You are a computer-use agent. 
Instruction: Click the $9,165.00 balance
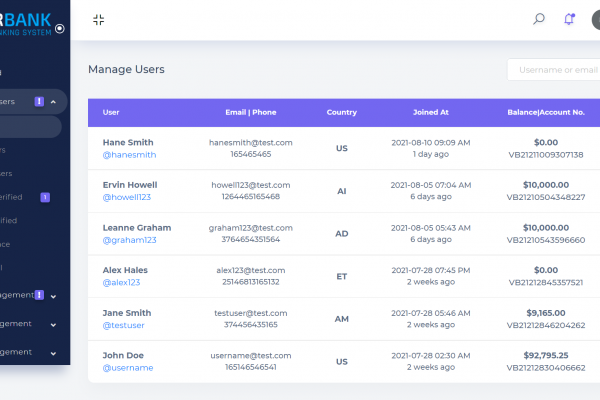tap(546, 313)
